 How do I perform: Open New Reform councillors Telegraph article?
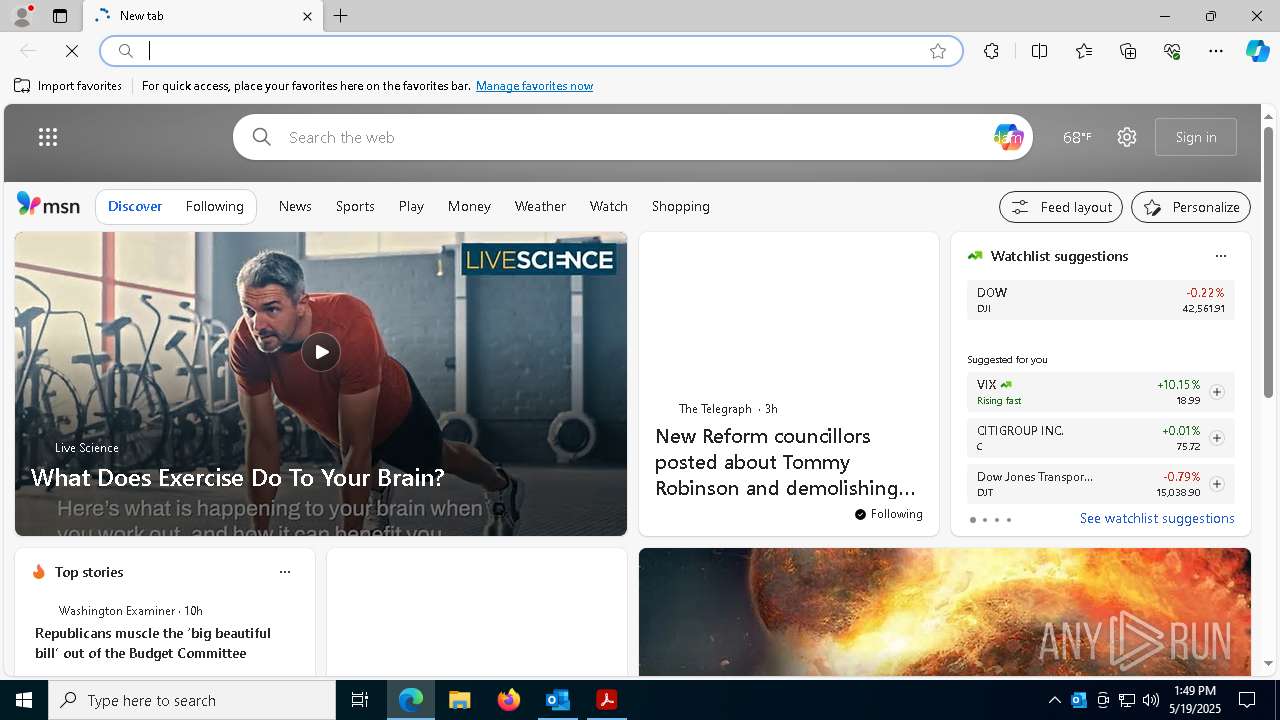[x=785, y=462]
